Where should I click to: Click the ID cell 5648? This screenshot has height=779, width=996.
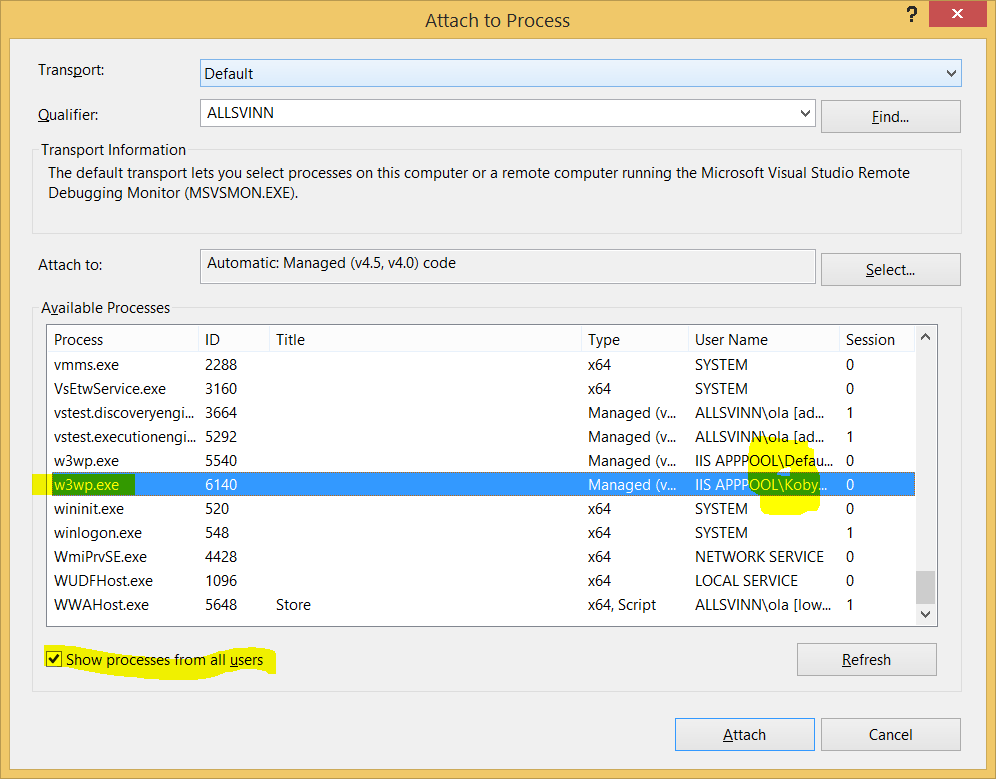click(221, 605)
